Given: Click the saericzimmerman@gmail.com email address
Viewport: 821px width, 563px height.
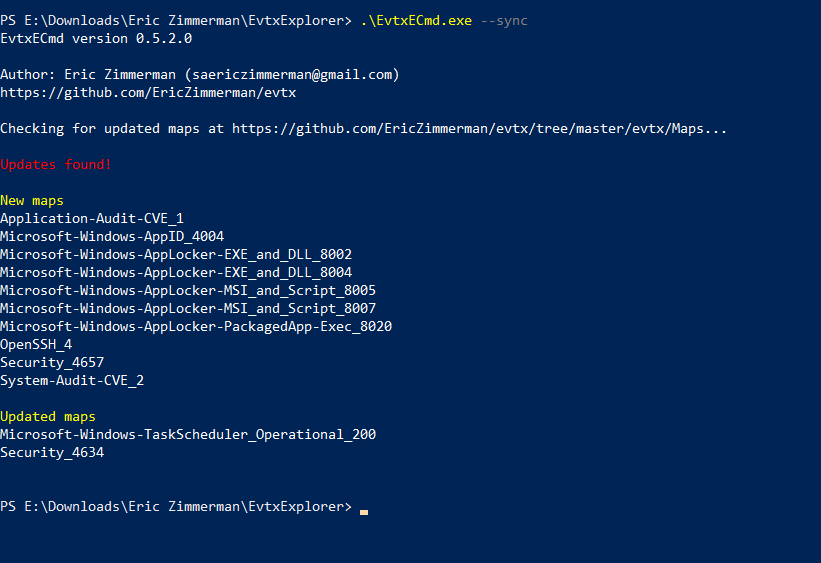Looking at the screenshot, I should click(x=296, y=75).
